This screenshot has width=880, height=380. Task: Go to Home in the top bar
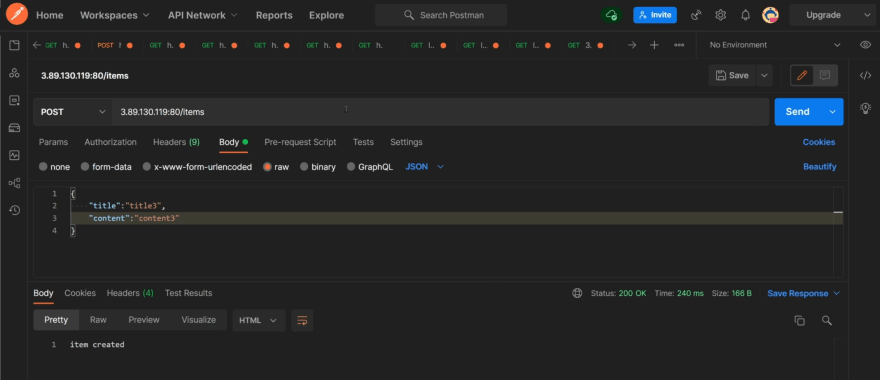point(49,15)
